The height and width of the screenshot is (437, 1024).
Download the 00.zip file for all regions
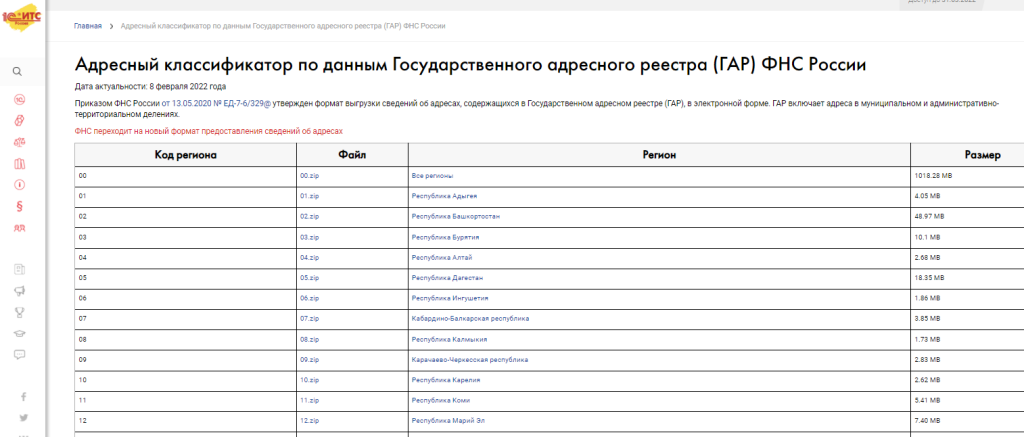(x=309, y=176)
